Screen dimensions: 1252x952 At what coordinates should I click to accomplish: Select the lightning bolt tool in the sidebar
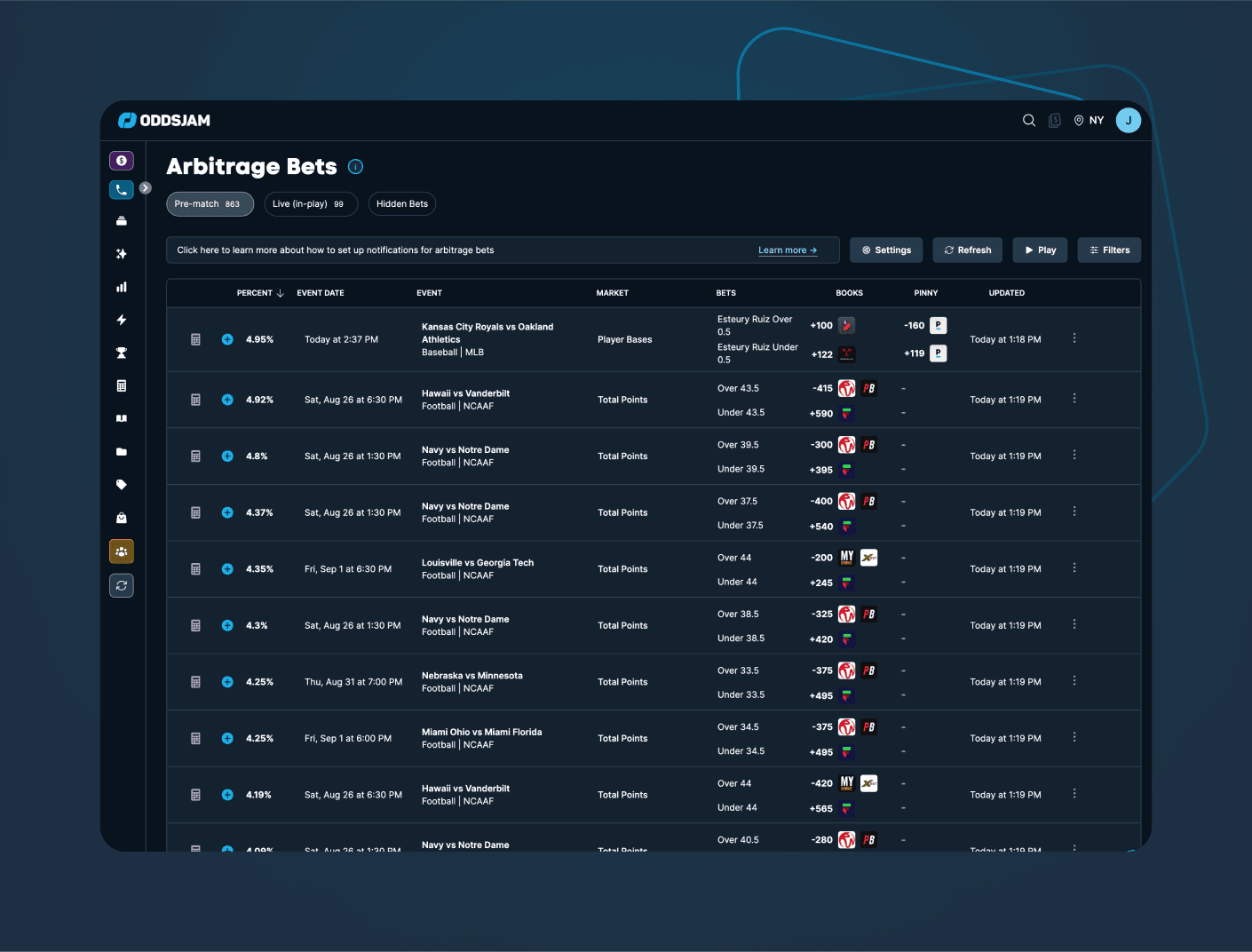(x=122, y=320)
